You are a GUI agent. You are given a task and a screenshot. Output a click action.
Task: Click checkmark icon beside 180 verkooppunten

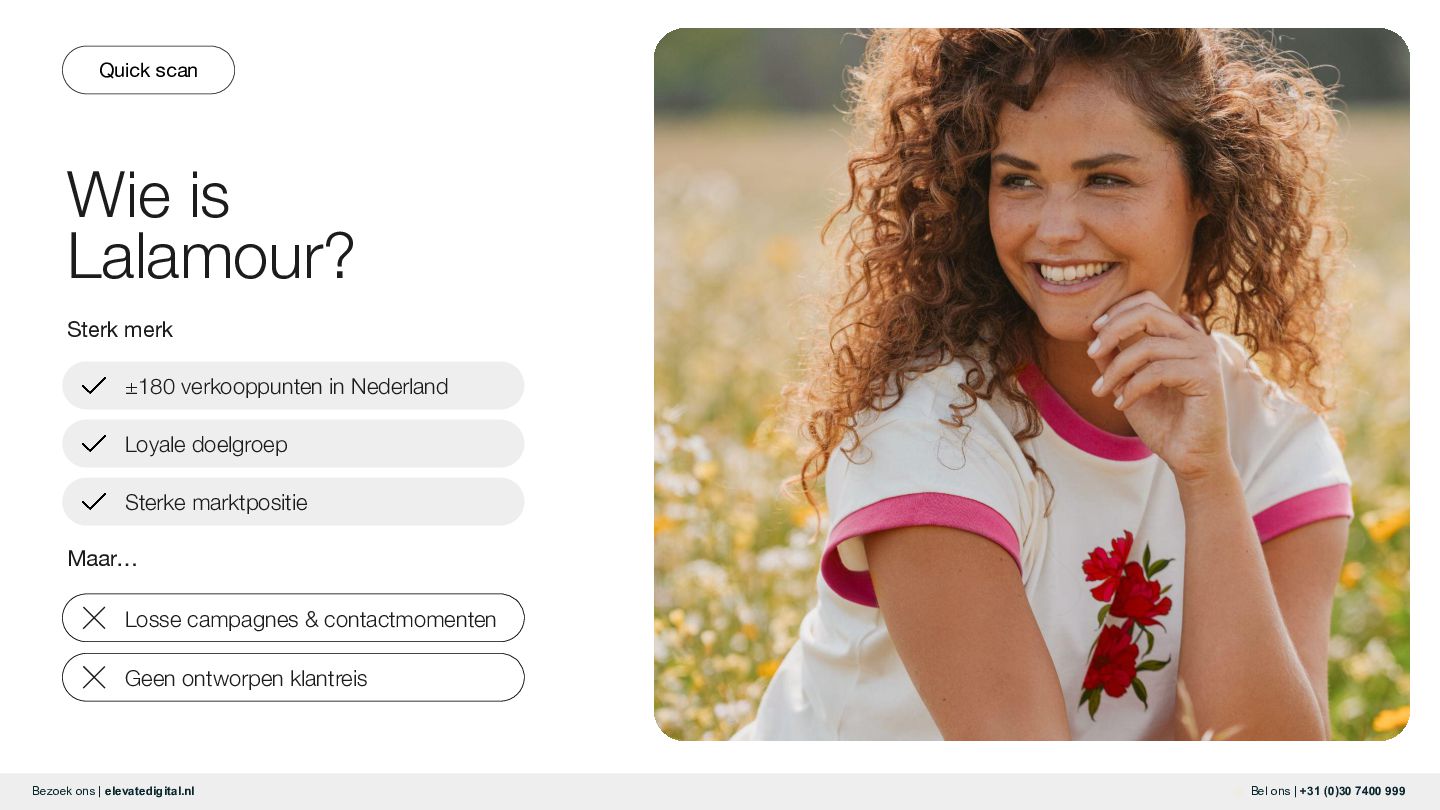[94, 386]
